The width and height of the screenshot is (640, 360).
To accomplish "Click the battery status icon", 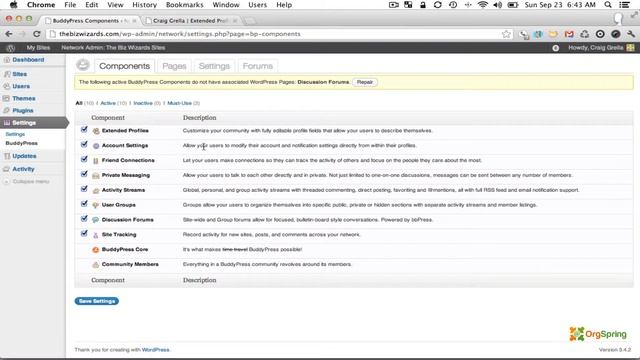I will tap(513, 5).
